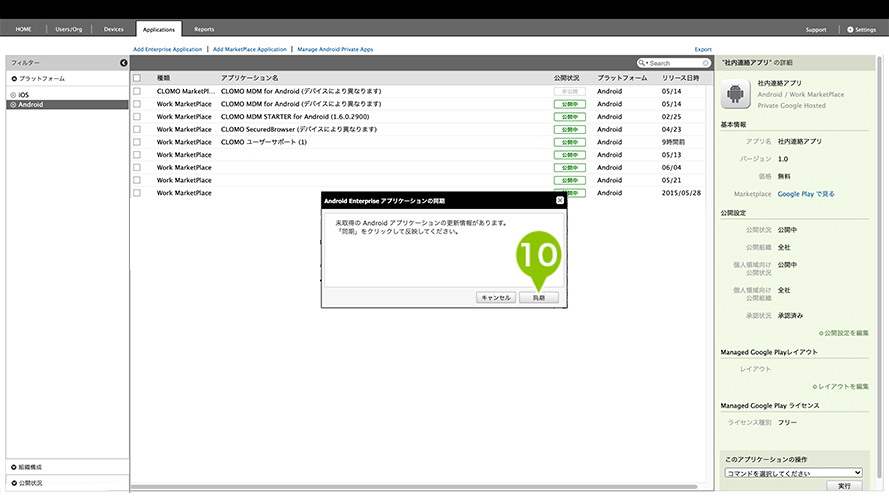Sort by 公開状況 column header
Screen dimensions: 889x500
tap(566, 78)
